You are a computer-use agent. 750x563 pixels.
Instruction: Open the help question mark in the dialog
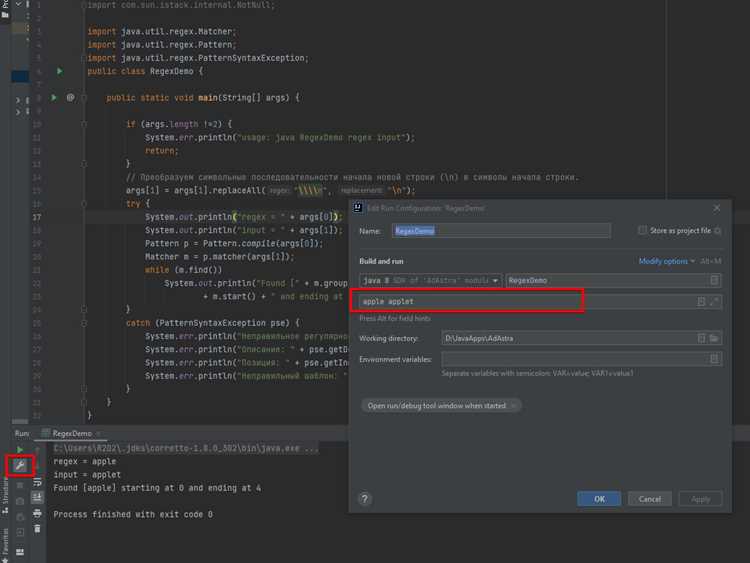click(x=364, y=499)
